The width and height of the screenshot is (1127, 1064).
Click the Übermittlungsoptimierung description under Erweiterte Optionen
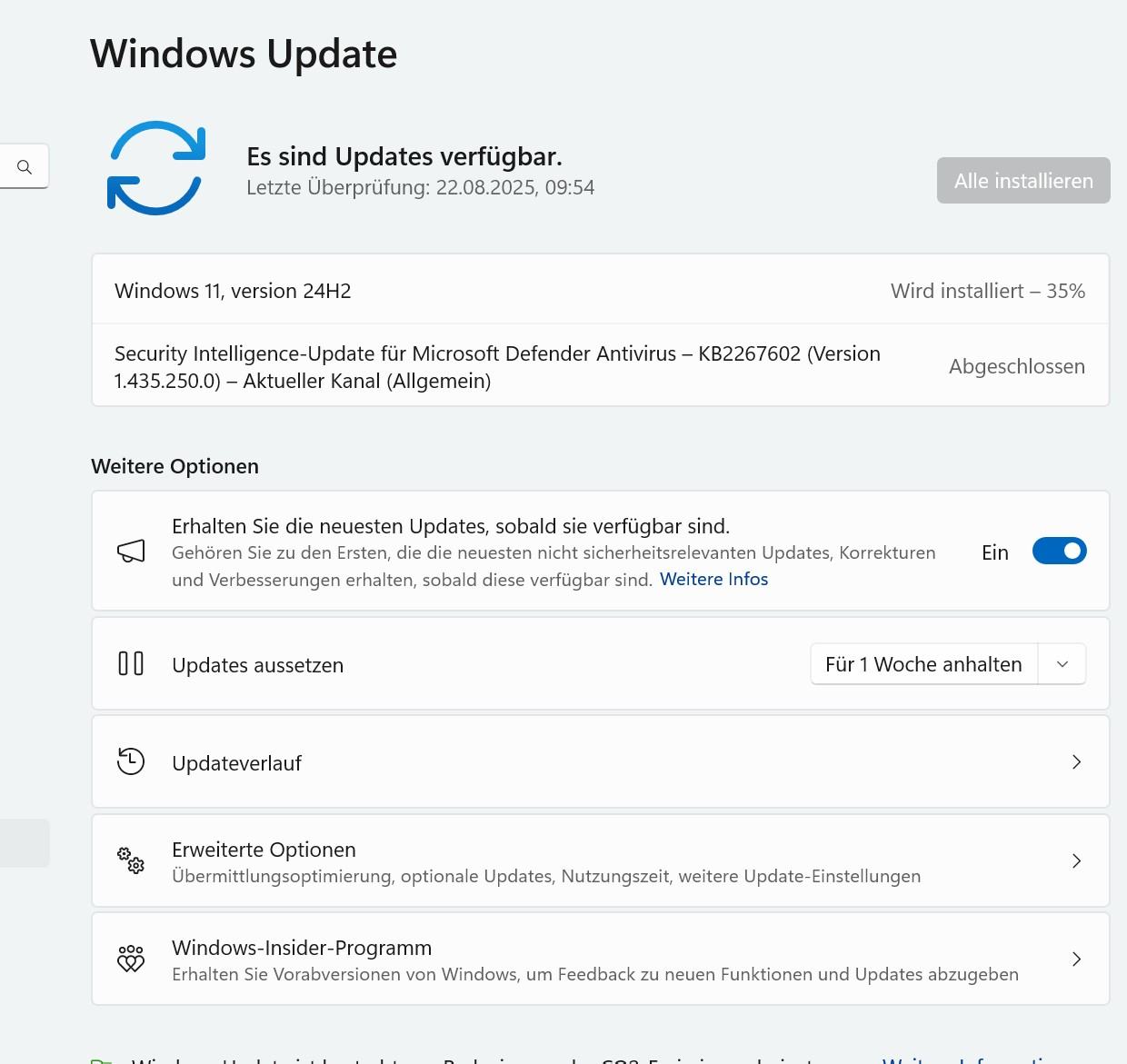pos(546,876)
